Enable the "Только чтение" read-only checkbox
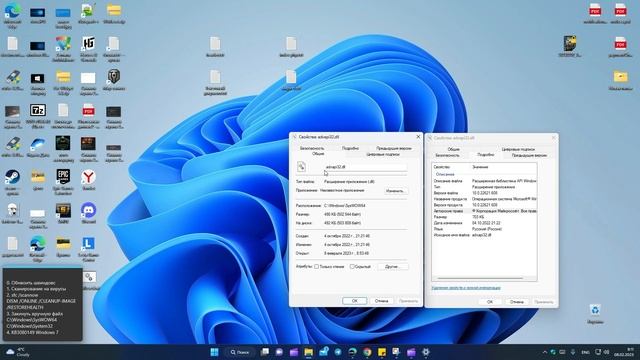The height and width of the screenshot is (360, 640). coord(316,267)
